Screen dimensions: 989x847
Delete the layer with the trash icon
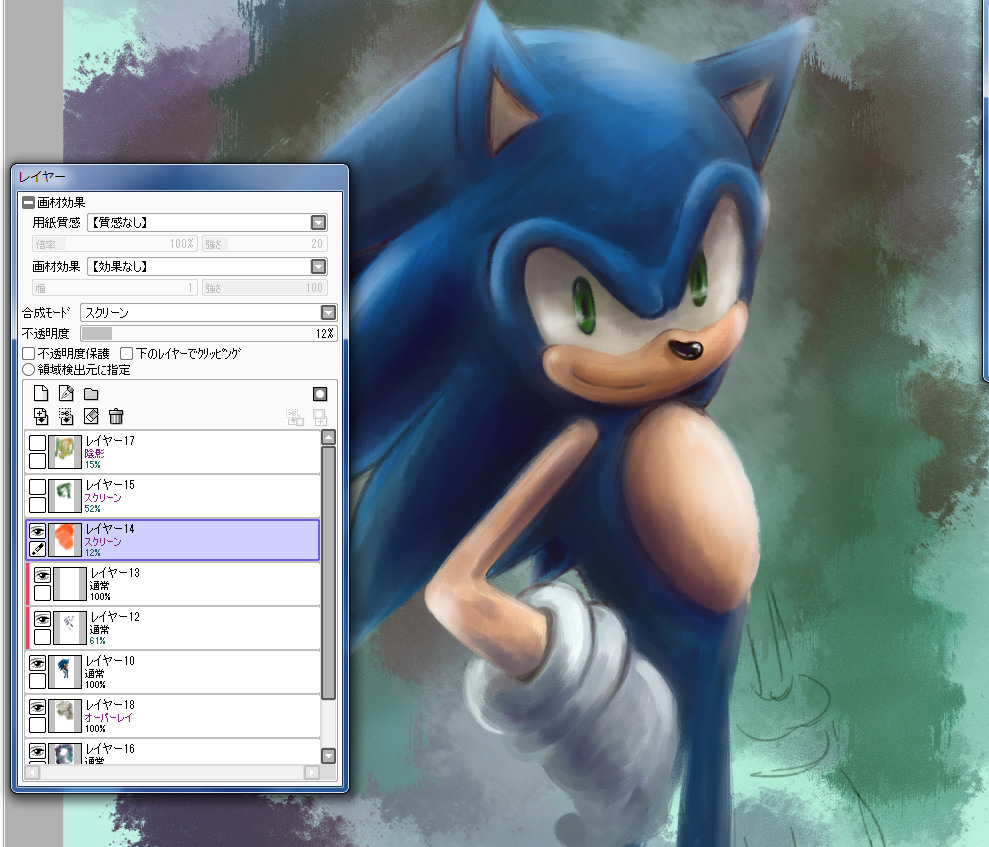116,416
